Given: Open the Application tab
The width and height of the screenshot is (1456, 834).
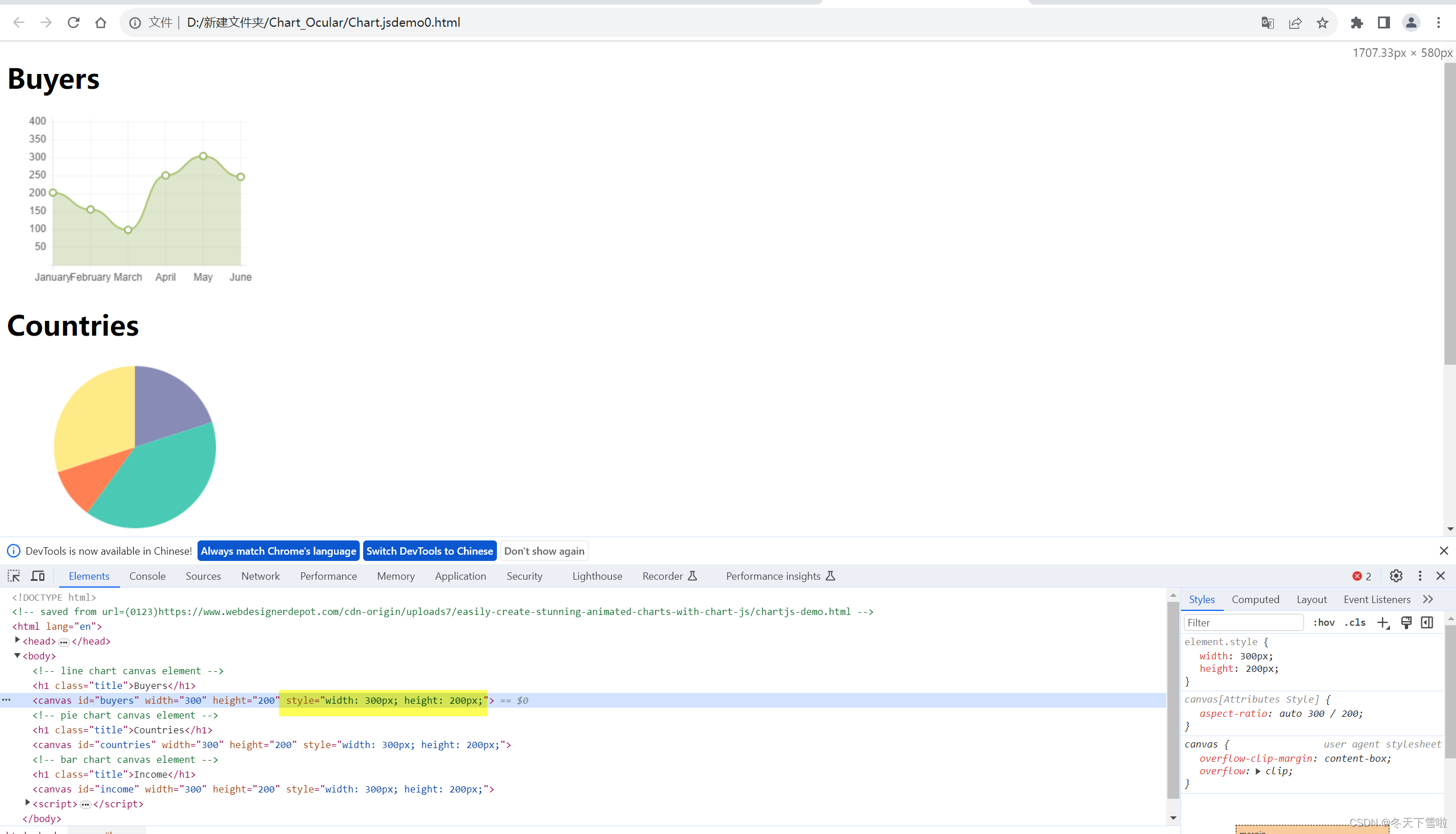Looking at the screenshot, I should tap(460, 576).
